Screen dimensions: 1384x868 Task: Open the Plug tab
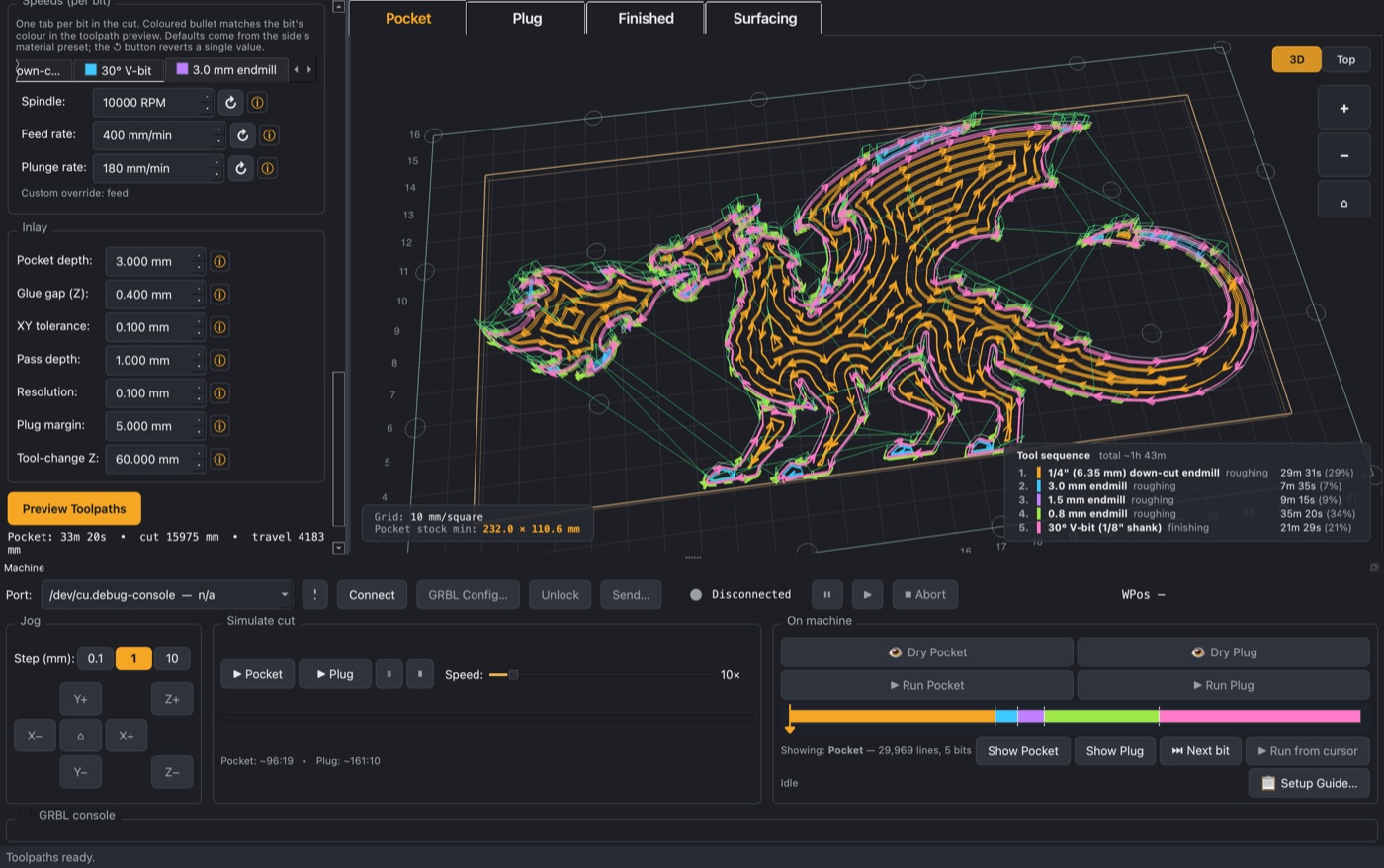click(x=527, y=18)
